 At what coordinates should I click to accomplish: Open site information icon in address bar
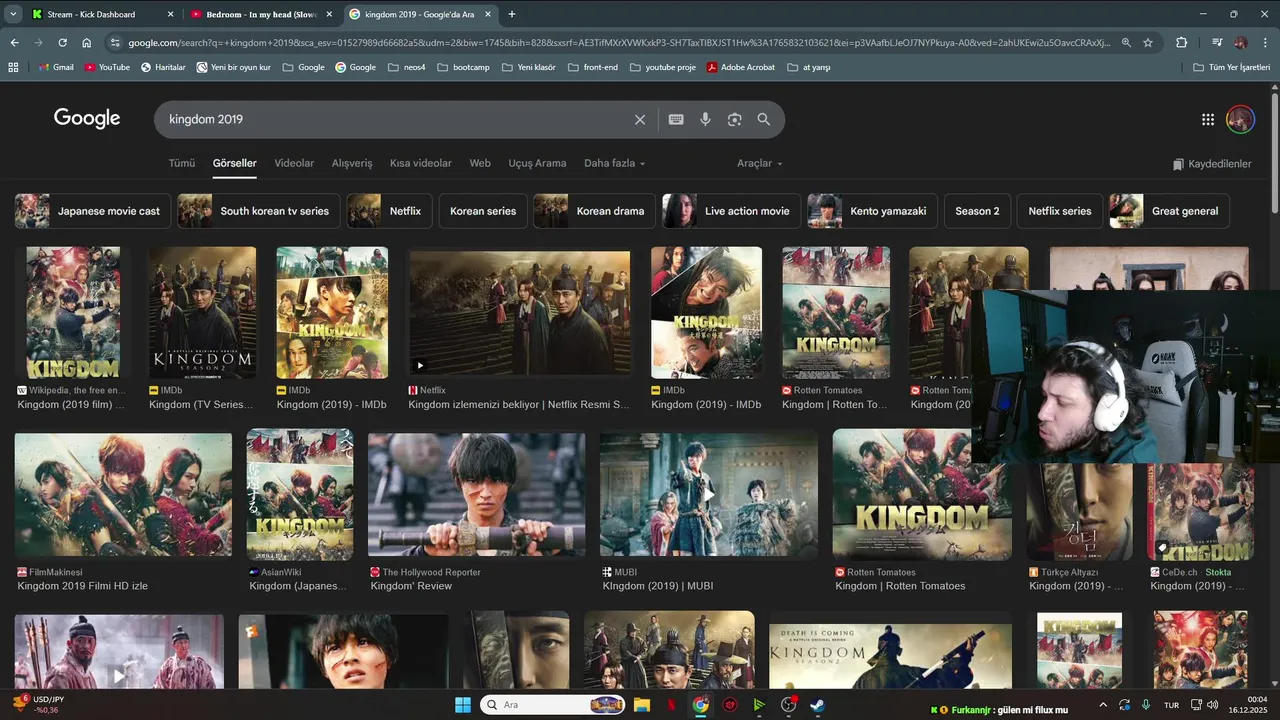click(x=115, y=43)
